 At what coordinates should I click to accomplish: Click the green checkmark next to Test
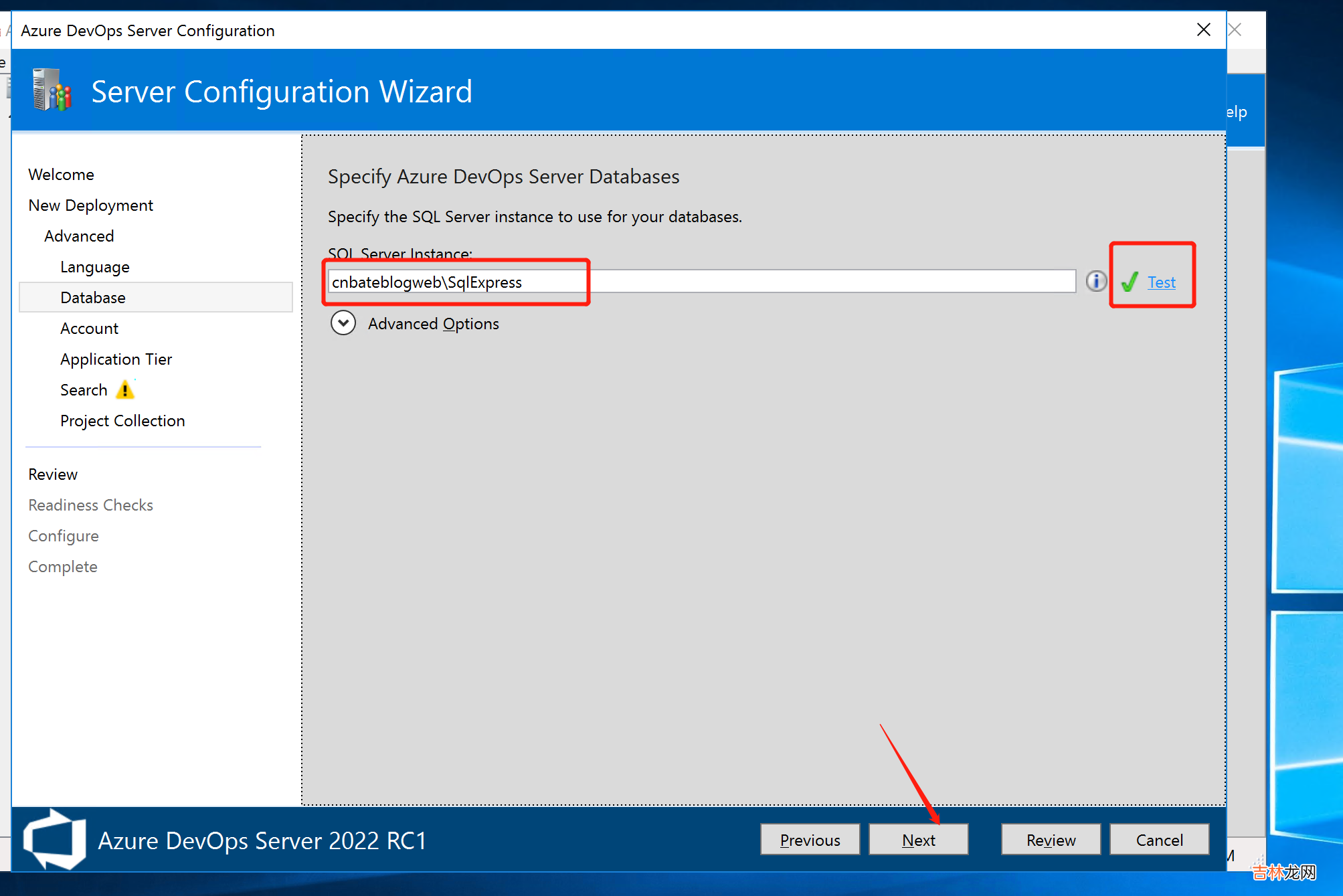click(x=1130, y=282)
